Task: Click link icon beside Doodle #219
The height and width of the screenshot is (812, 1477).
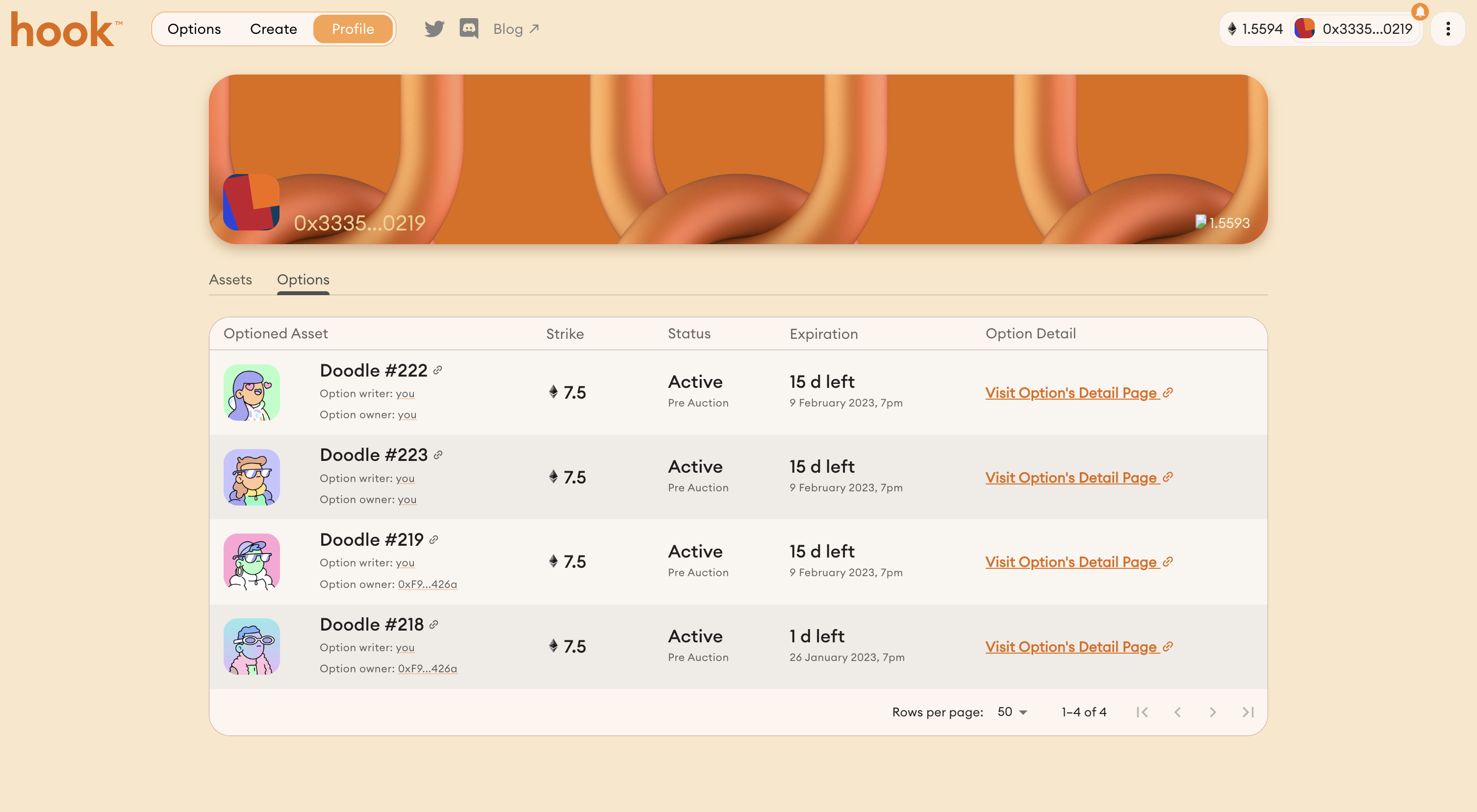Action: [x=434, y=539]
